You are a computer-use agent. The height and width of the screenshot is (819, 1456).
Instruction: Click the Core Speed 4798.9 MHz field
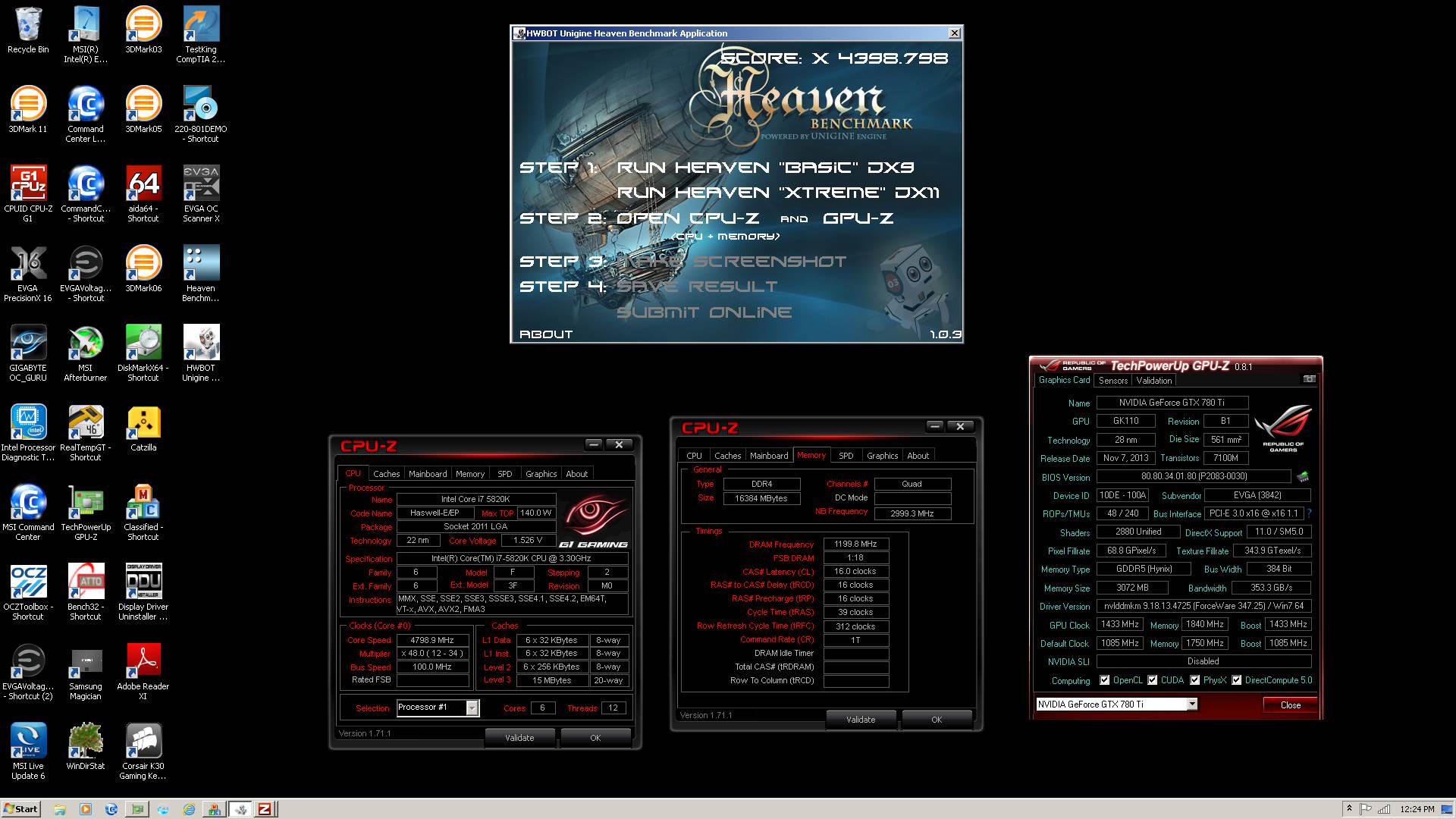(432, 640)
